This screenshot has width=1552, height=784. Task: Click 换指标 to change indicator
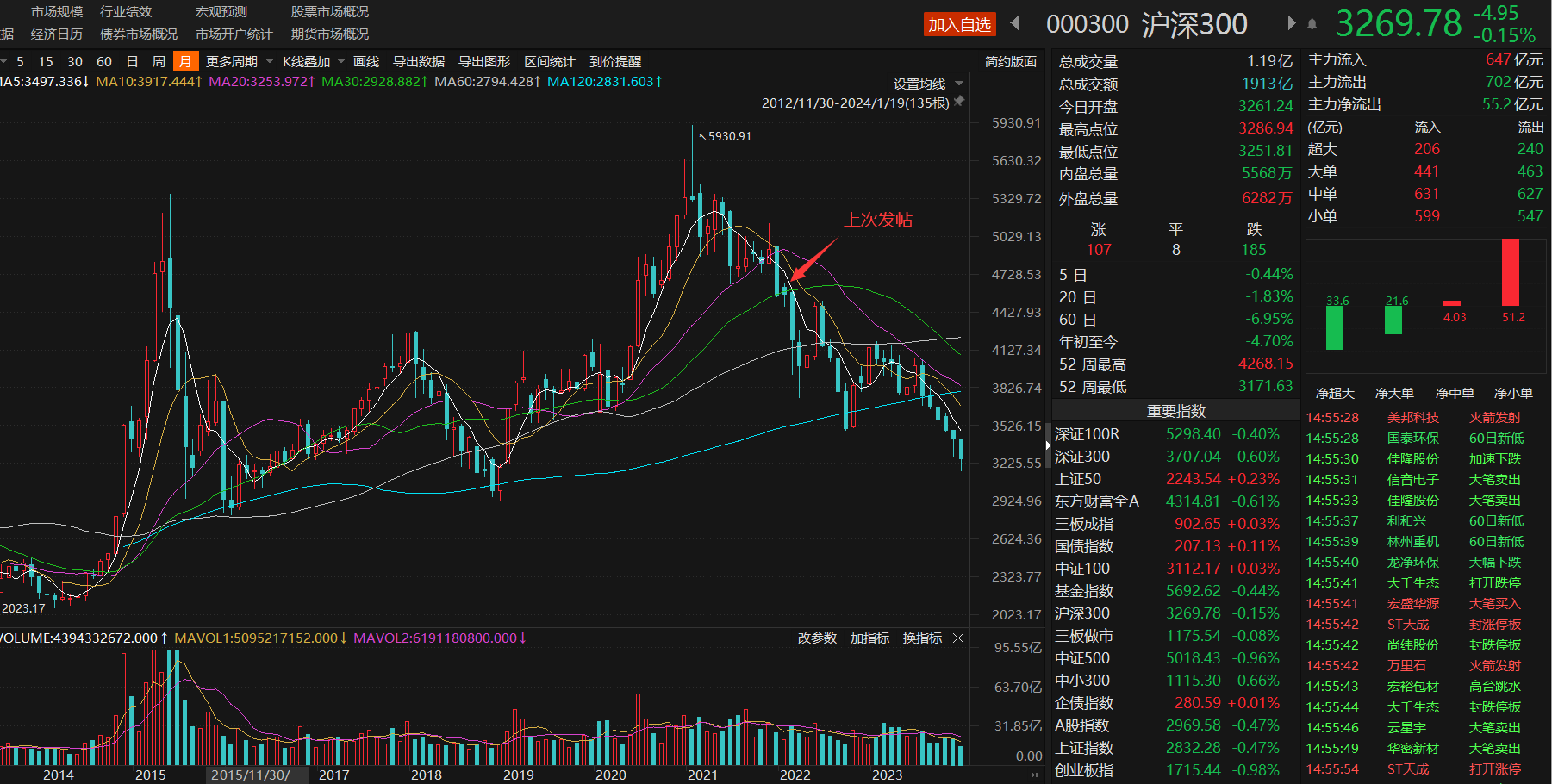922,638
